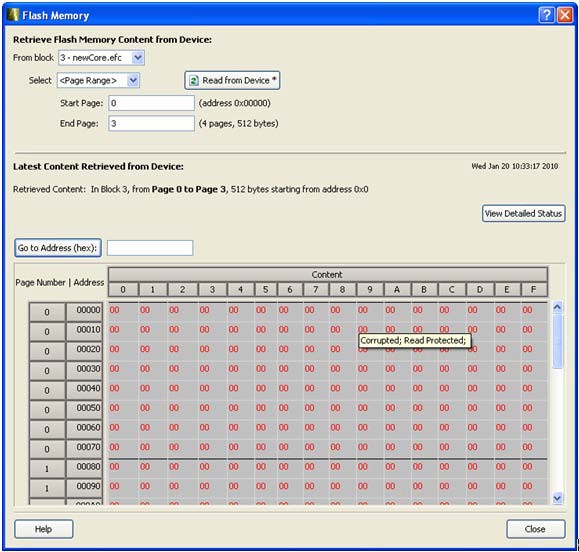Click the vertical scrollbar thumb
The width and height of the screenshot is (579, 552).
point(558,341)
